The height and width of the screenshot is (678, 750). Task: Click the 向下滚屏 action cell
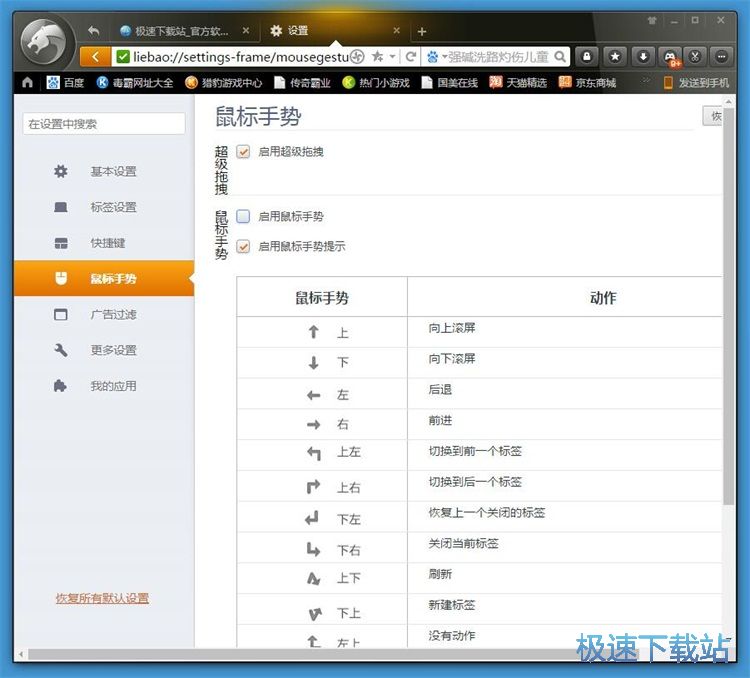564,363
